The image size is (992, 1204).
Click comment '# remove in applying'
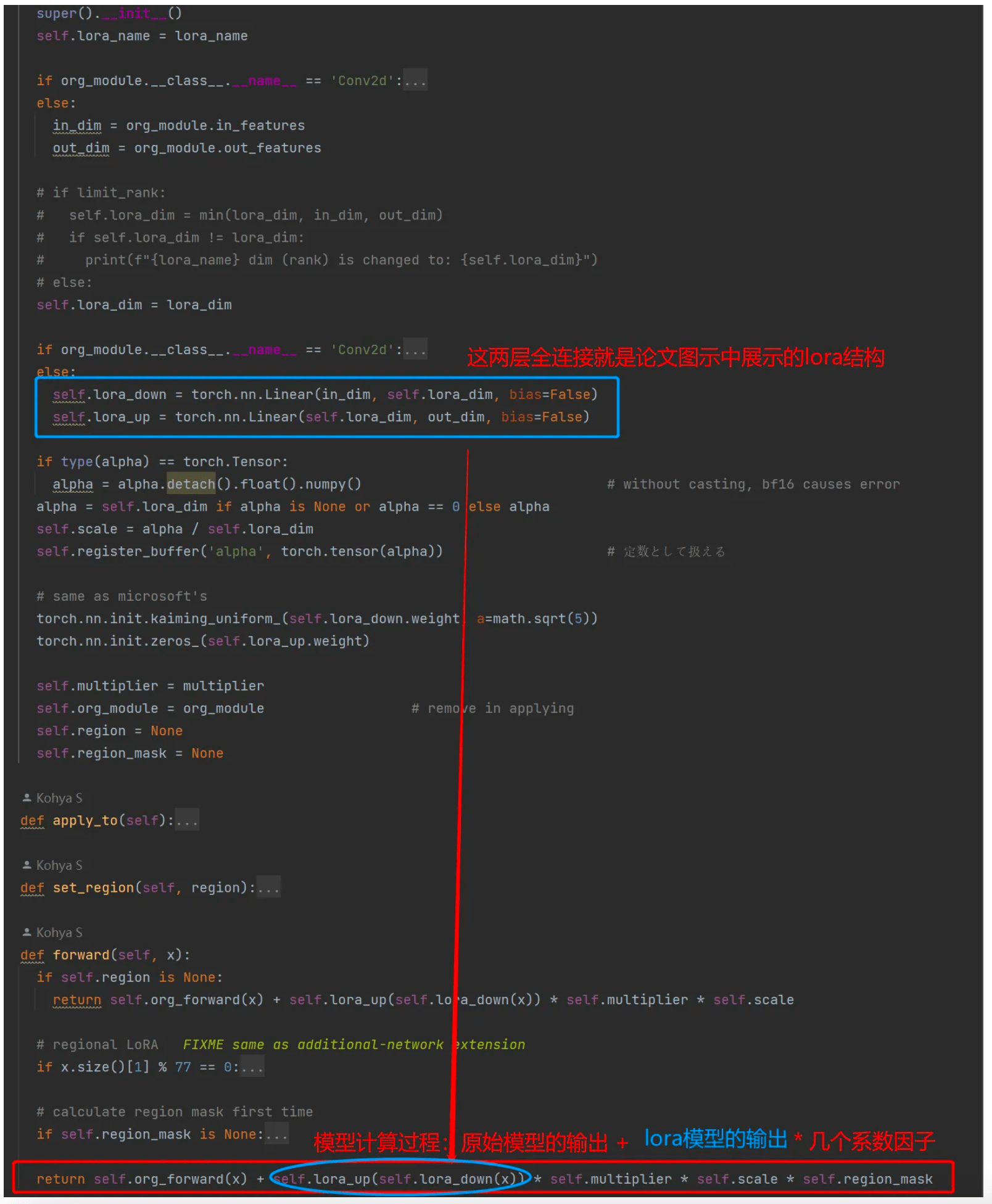point(493,709)
